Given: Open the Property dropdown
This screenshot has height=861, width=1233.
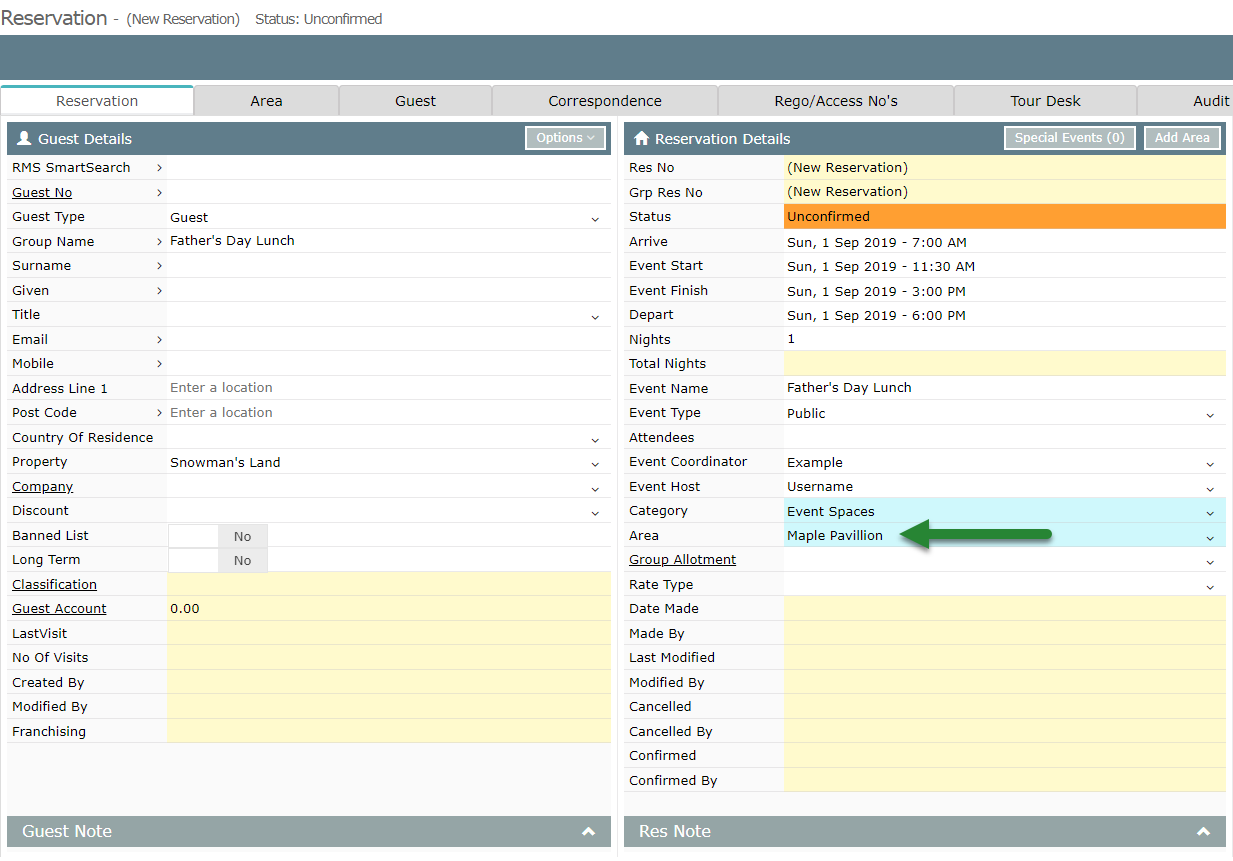Looking at the screenshot, I should pos(595,463).
